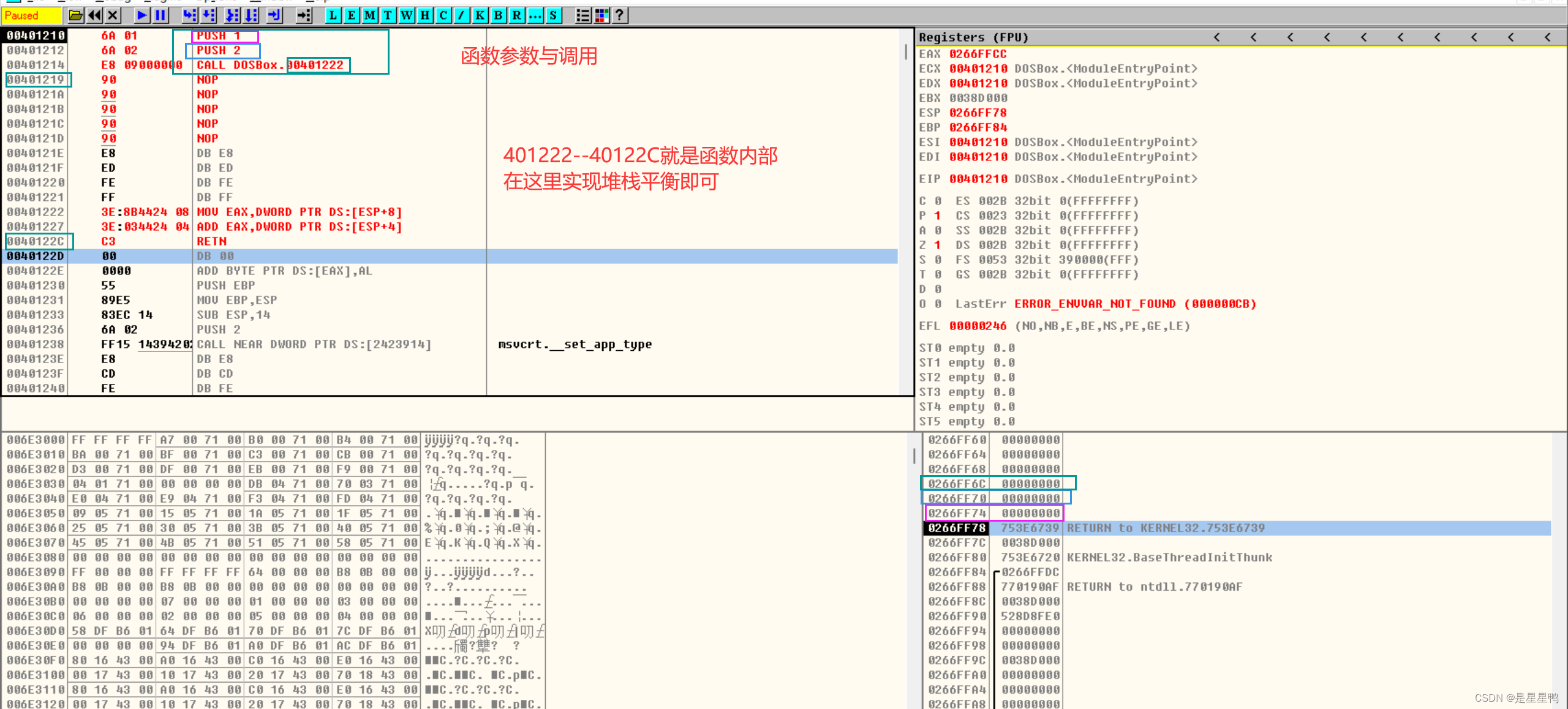Select stack entry RETURN to KERNEL32.753E6739
The height and width of the screenshot is (709, 1568).
(x=1165, y=528)
